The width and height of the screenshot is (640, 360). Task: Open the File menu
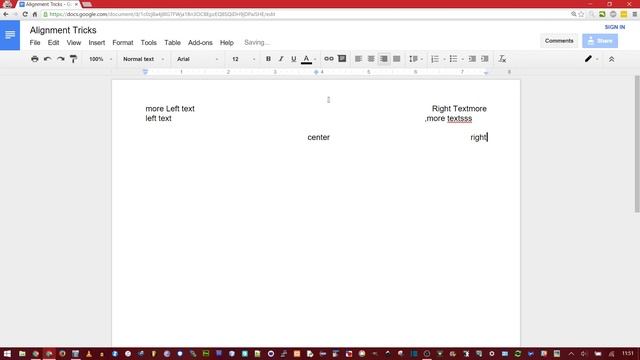(x=35, y=42)
